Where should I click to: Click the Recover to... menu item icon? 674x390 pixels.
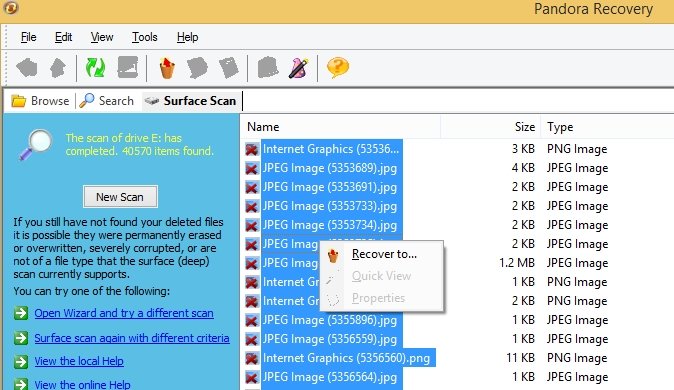click(333, 255)
